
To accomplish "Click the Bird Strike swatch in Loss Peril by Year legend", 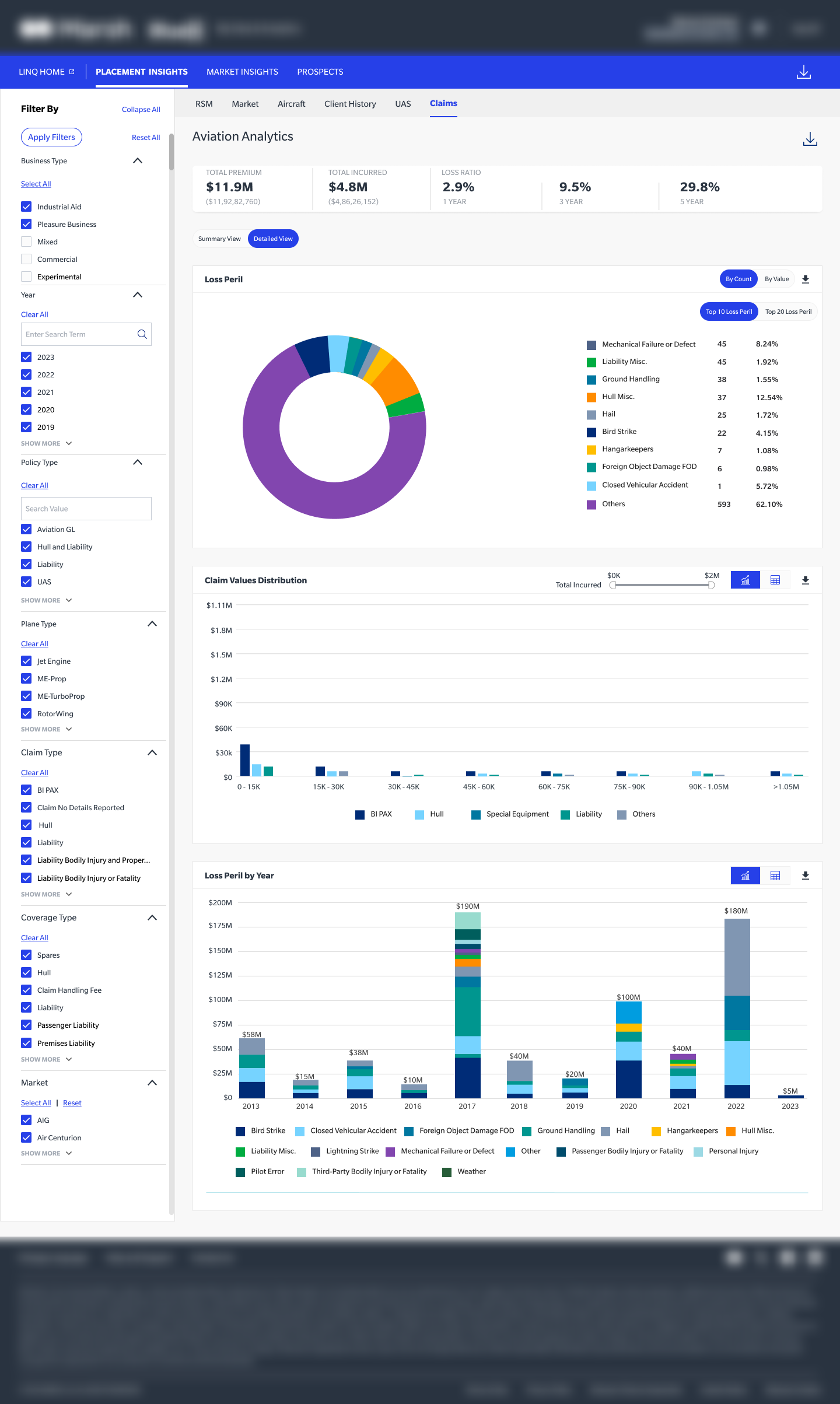I will pyautogui.click(x=240, y=1131).
